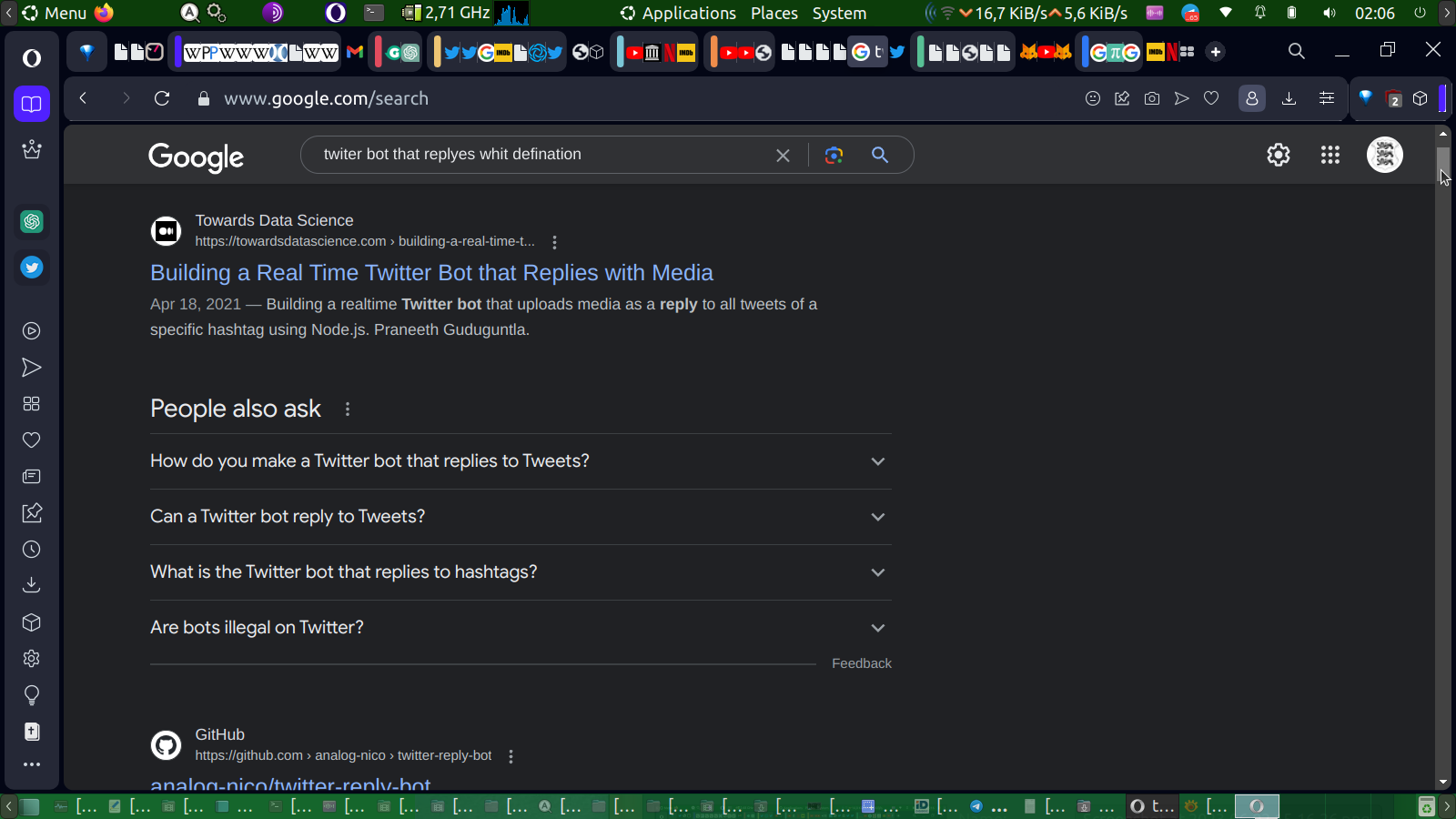Reload the current Google page
This screenshot has width=1456, height=819.
click(162, 98)
